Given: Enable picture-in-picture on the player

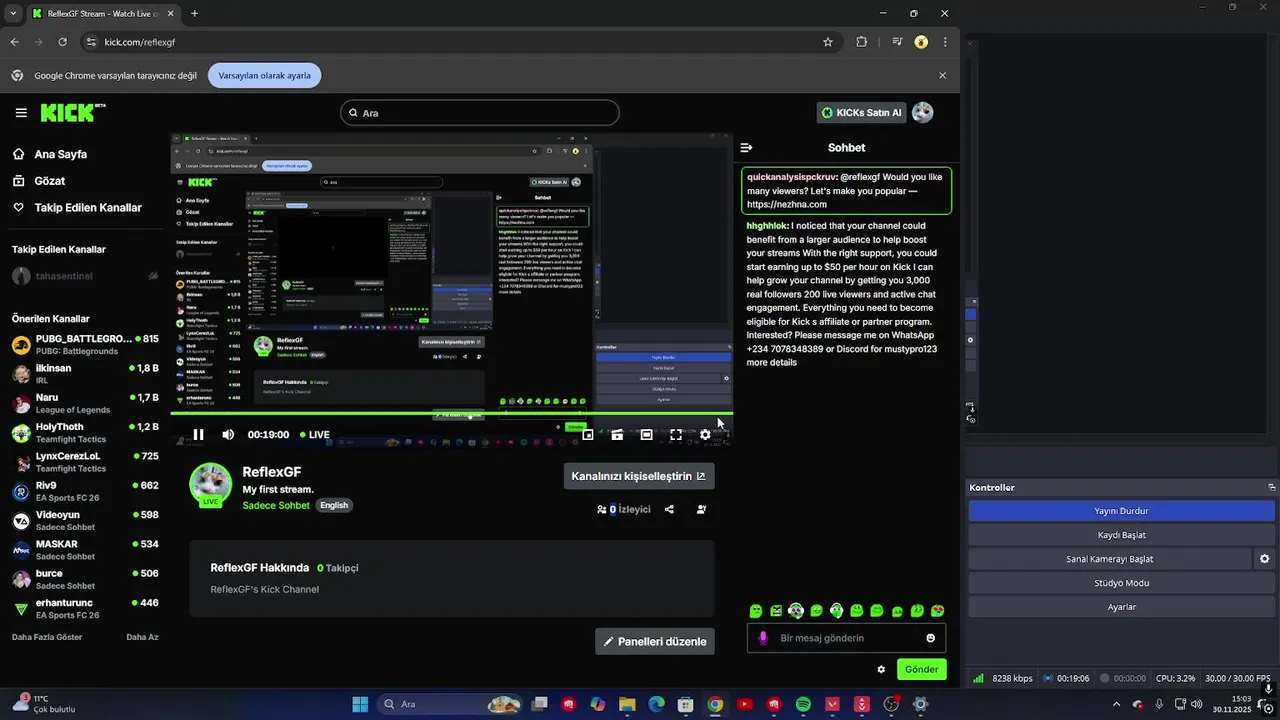Looking at the screenshot, I should click(588, 435).
